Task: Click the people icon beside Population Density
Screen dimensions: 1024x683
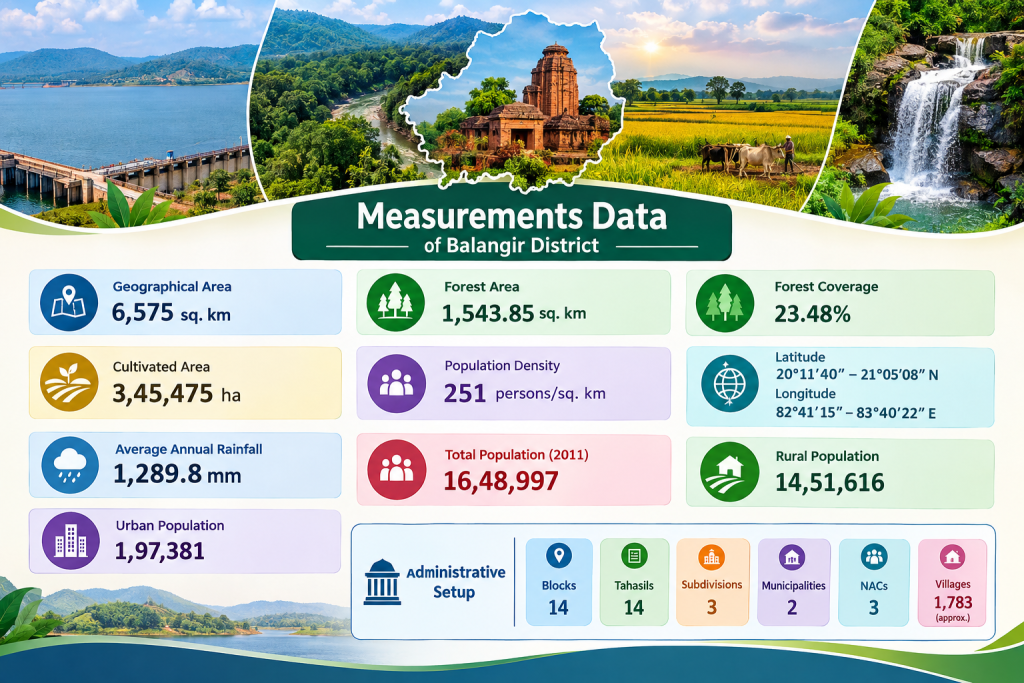Action: click(x=396, y=383)
